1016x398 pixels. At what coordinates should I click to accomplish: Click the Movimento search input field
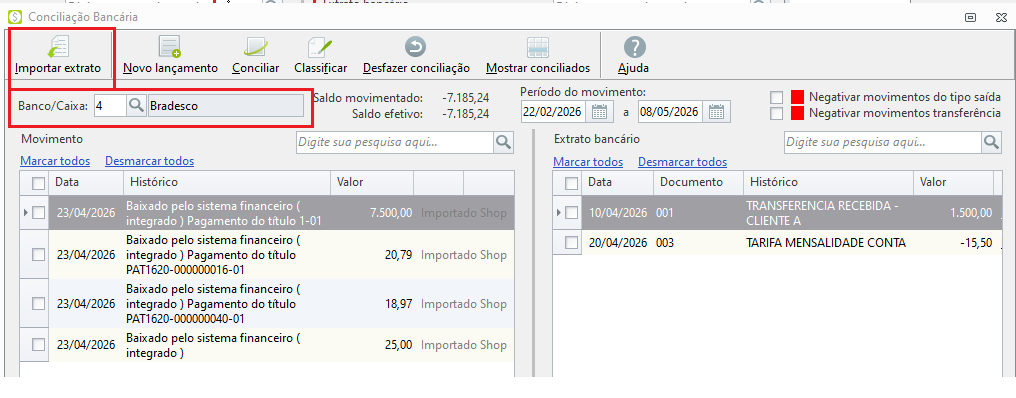pos(396,143)
